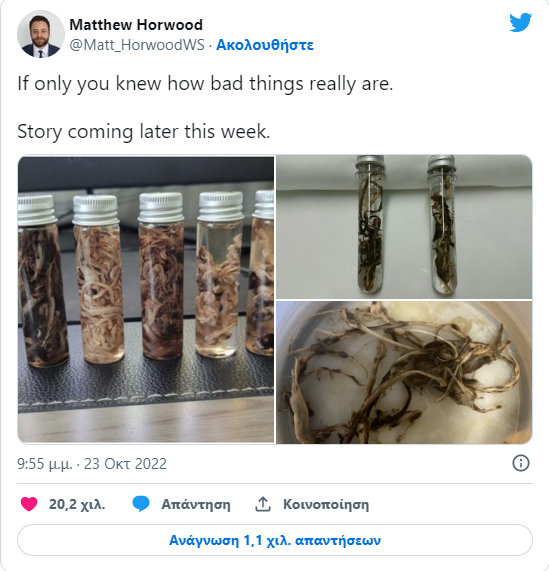Open the tweet info circle icon
549x571 pixels.
[521, 463]
